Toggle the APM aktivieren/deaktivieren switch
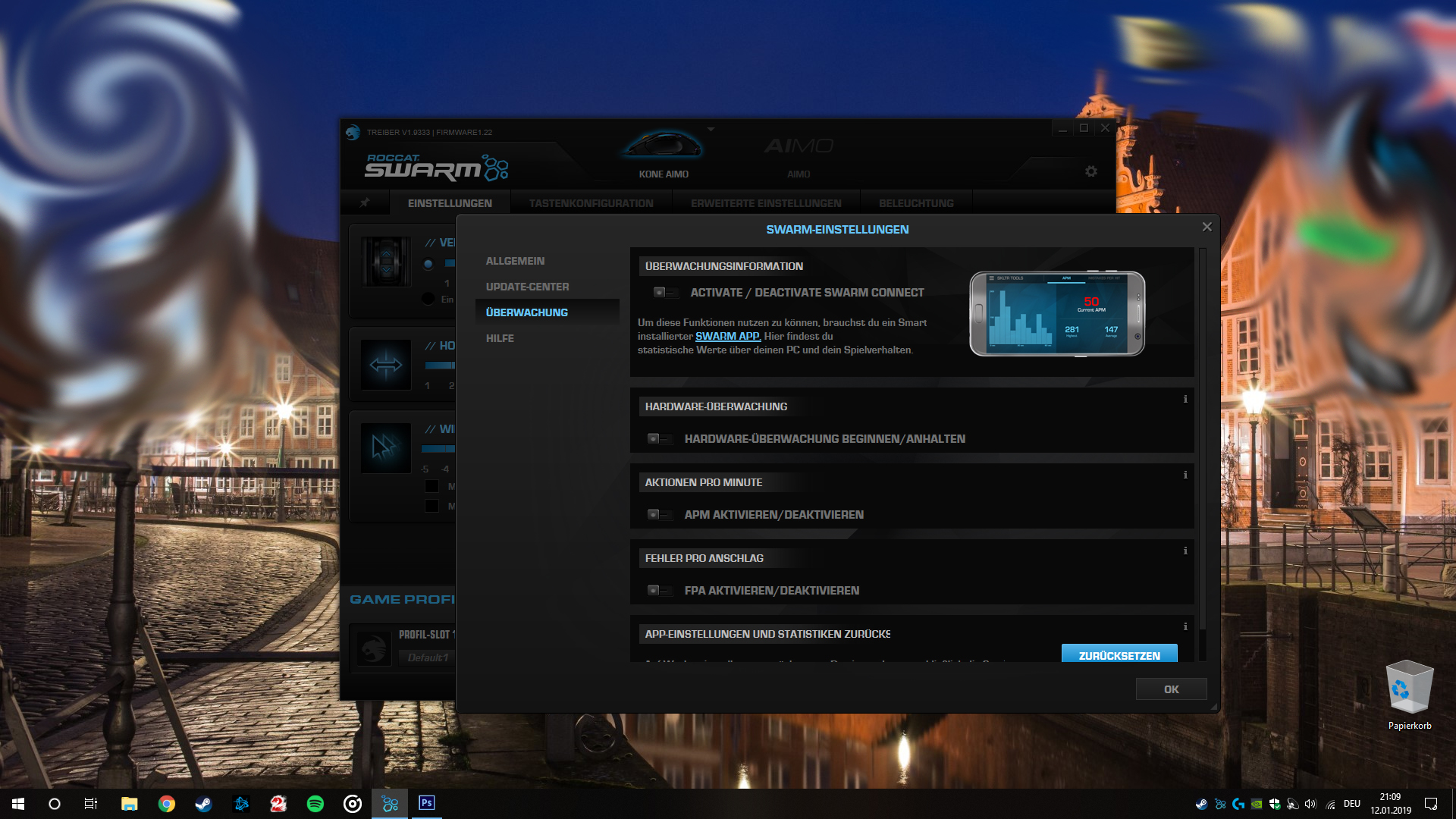This screenshot has width=1456, height=819. (x=659, y=515)
